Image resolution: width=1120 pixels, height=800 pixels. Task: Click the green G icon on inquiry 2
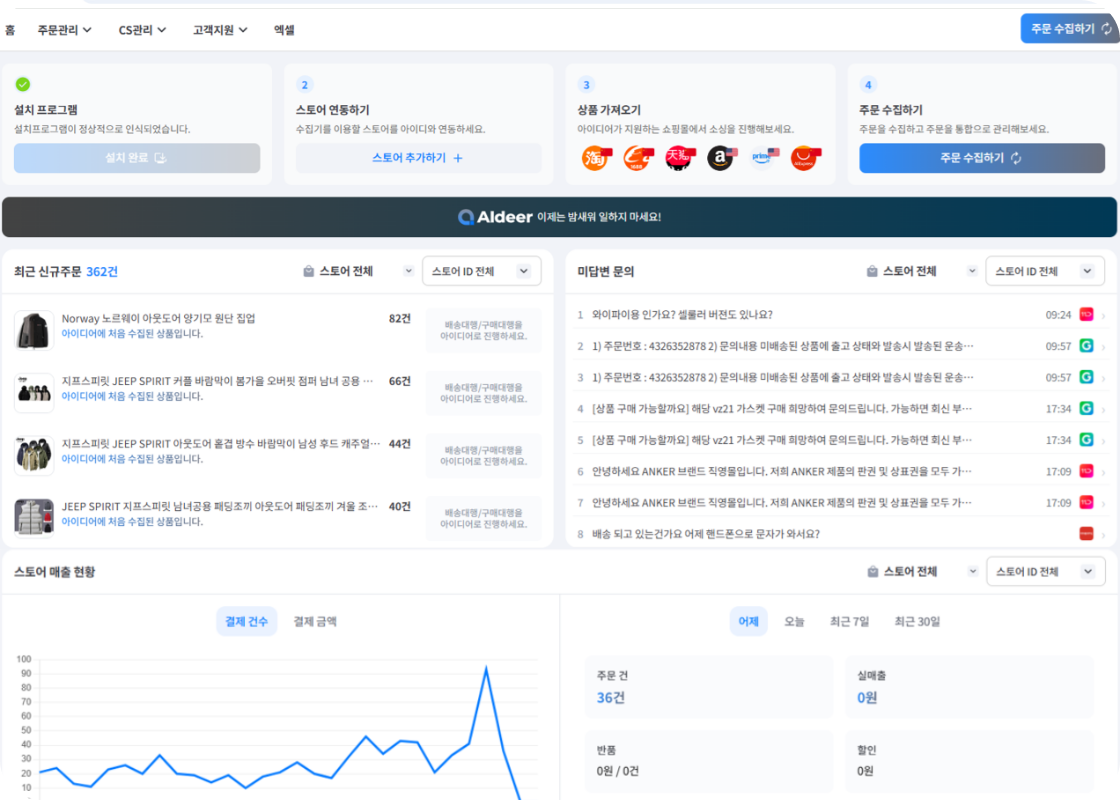click(1086, 346)
